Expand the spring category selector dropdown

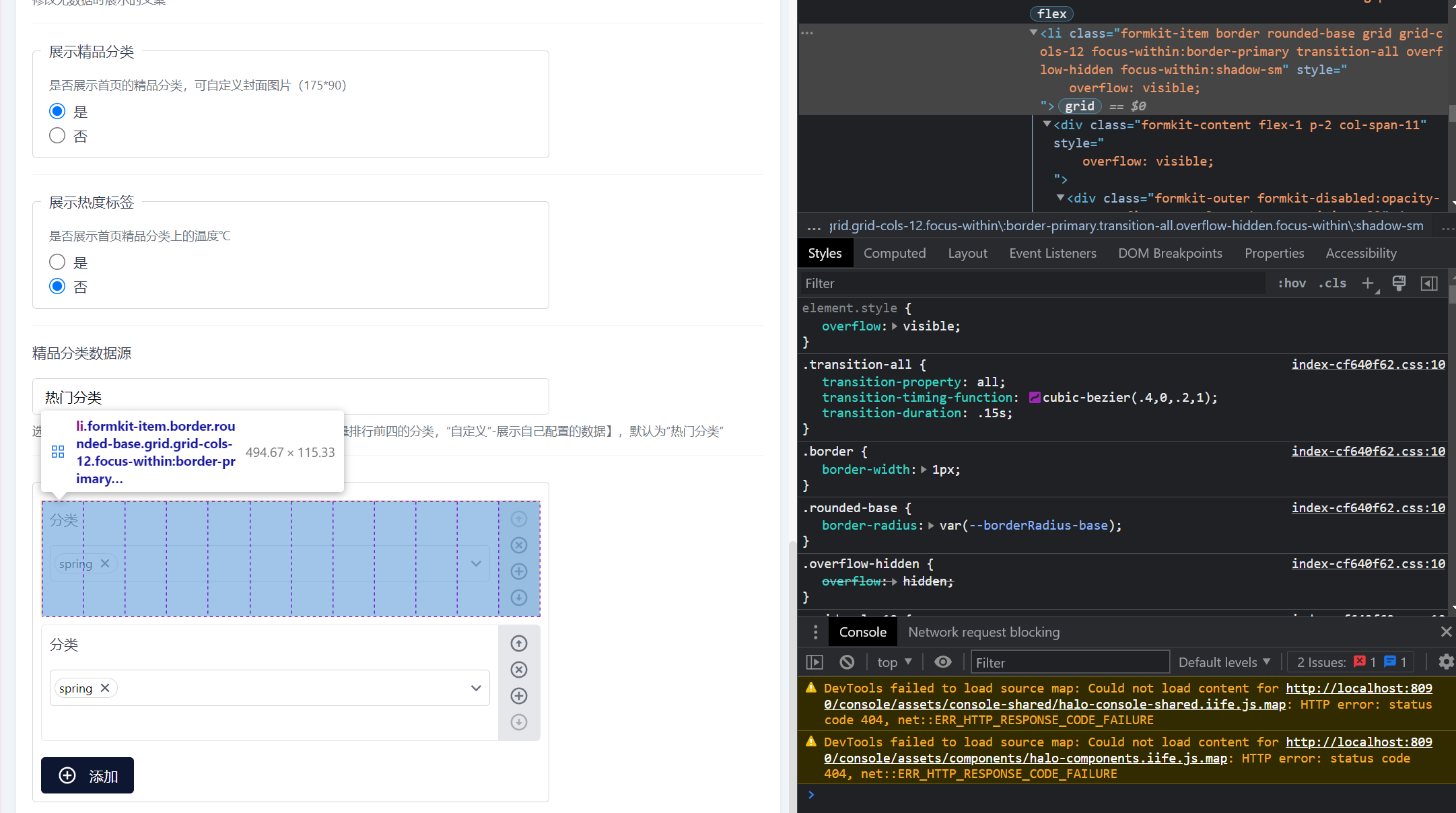476,688
